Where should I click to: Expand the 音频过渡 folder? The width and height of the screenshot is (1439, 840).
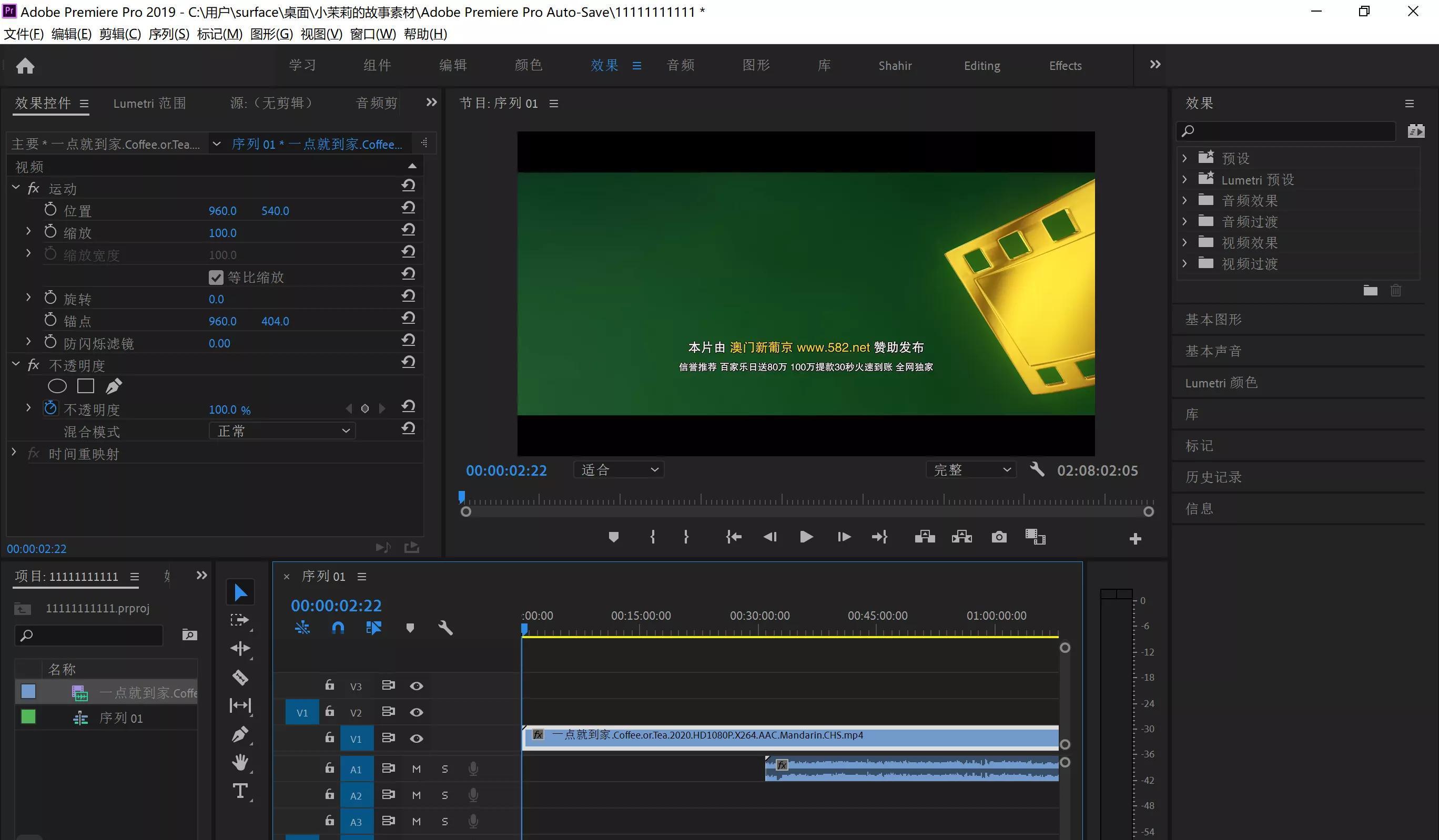(1184, 221)
